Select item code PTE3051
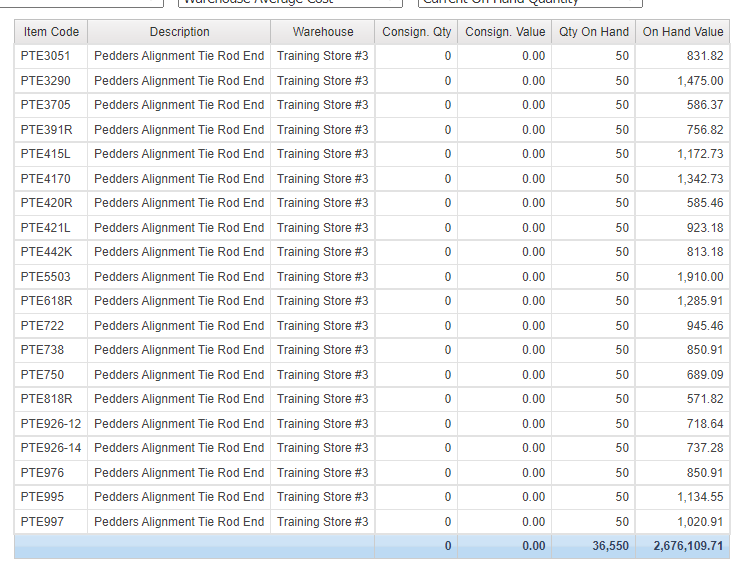The width and height of the screenshot is (748, 575). point(45,56)
